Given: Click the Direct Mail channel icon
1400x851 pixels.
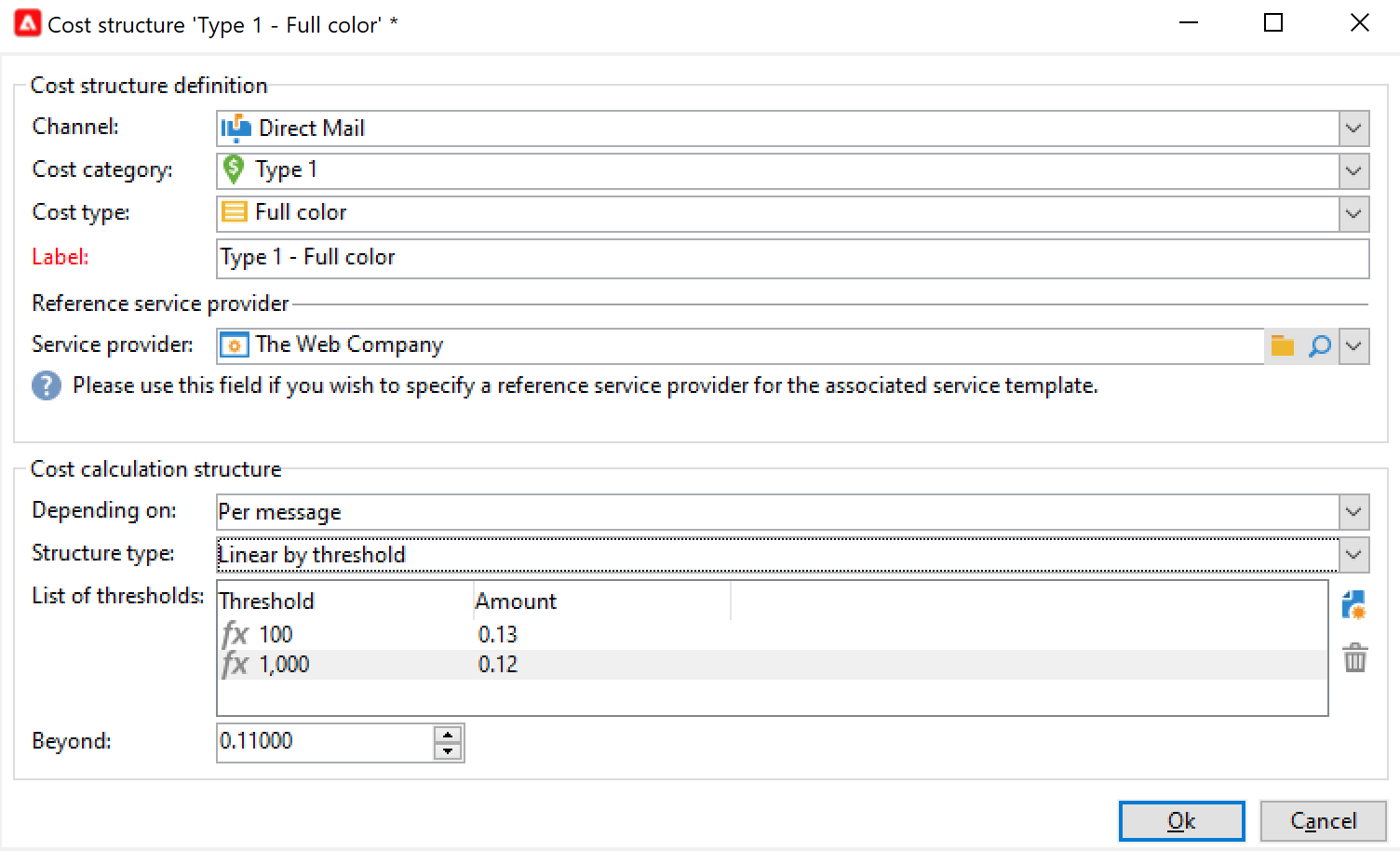Looking at the screenshot, I should click(236, 128).
